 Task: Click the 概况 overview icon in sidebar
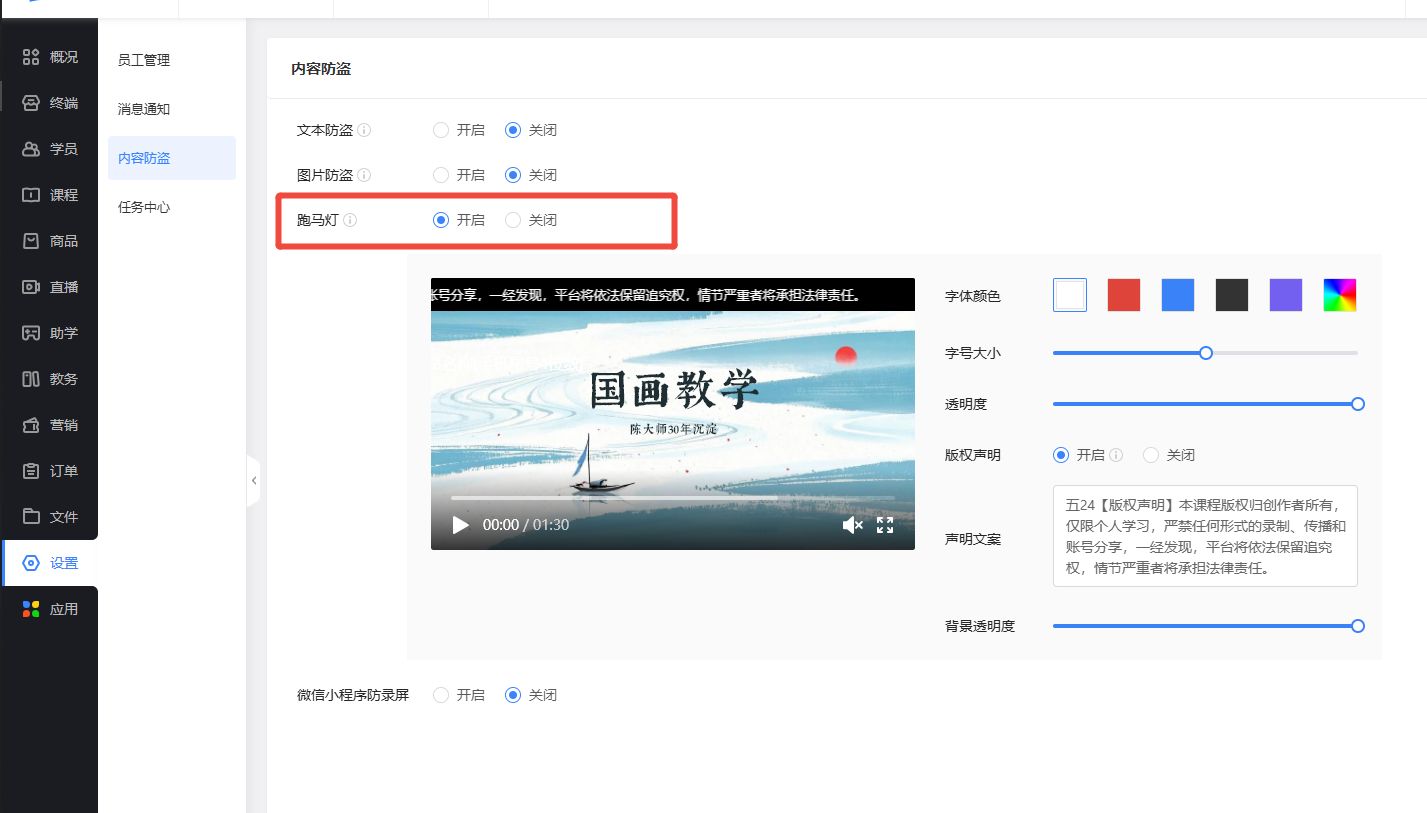click(31, 57)
